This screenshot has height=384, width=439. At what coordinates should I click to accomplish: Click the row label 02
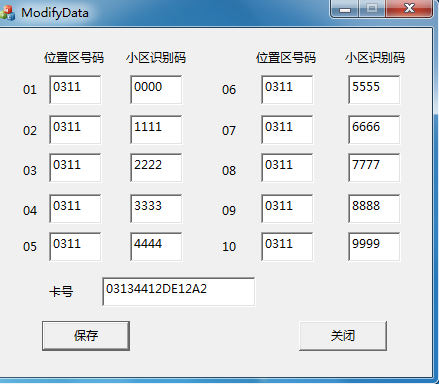(x=30, y=131)
